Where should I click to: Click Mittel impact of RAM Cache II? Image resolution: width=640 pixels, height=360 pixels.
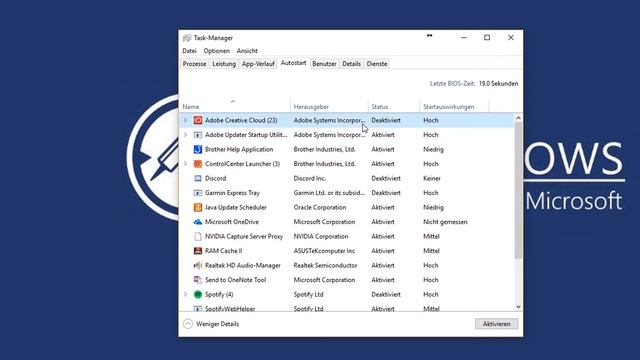pyautogui.click(x=431, y=251)
